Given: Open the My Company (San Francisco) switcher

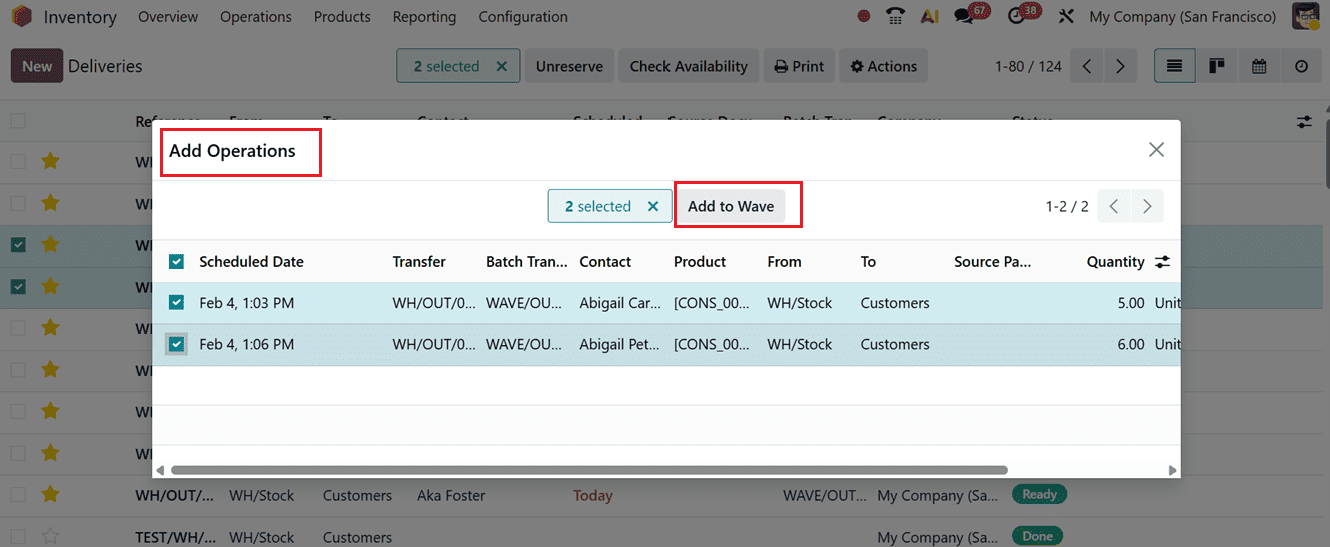Looking at the screenshot, I should click(x=1182, y=17).
